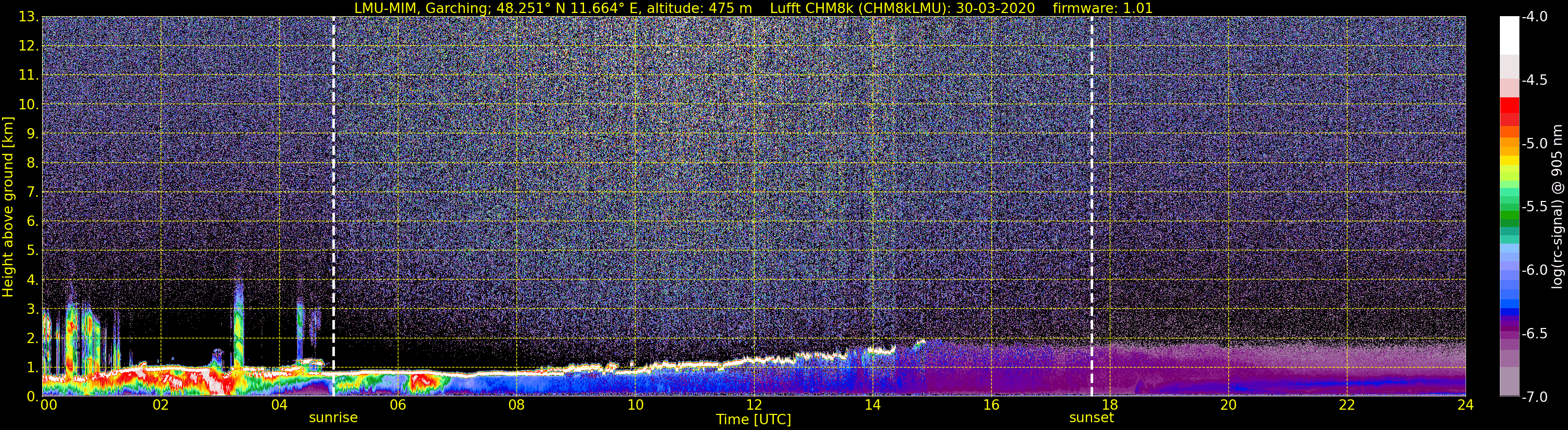Screen dimensions: 1568x430
Task: Click the height axis tick label '7.'
Action: [x=32, y=193]
